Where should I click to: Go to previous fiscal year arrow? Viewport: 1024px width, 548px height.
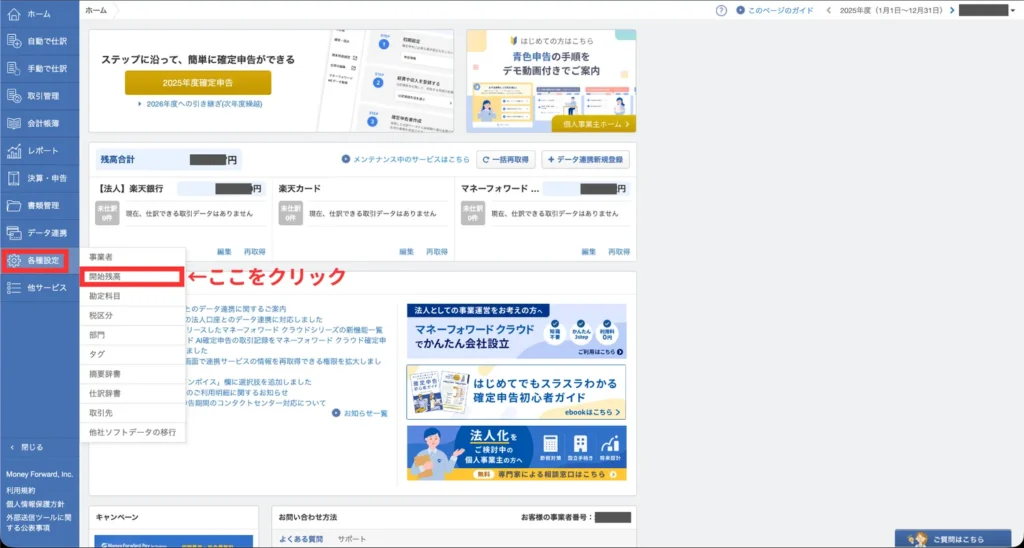[x=829, y=10]
